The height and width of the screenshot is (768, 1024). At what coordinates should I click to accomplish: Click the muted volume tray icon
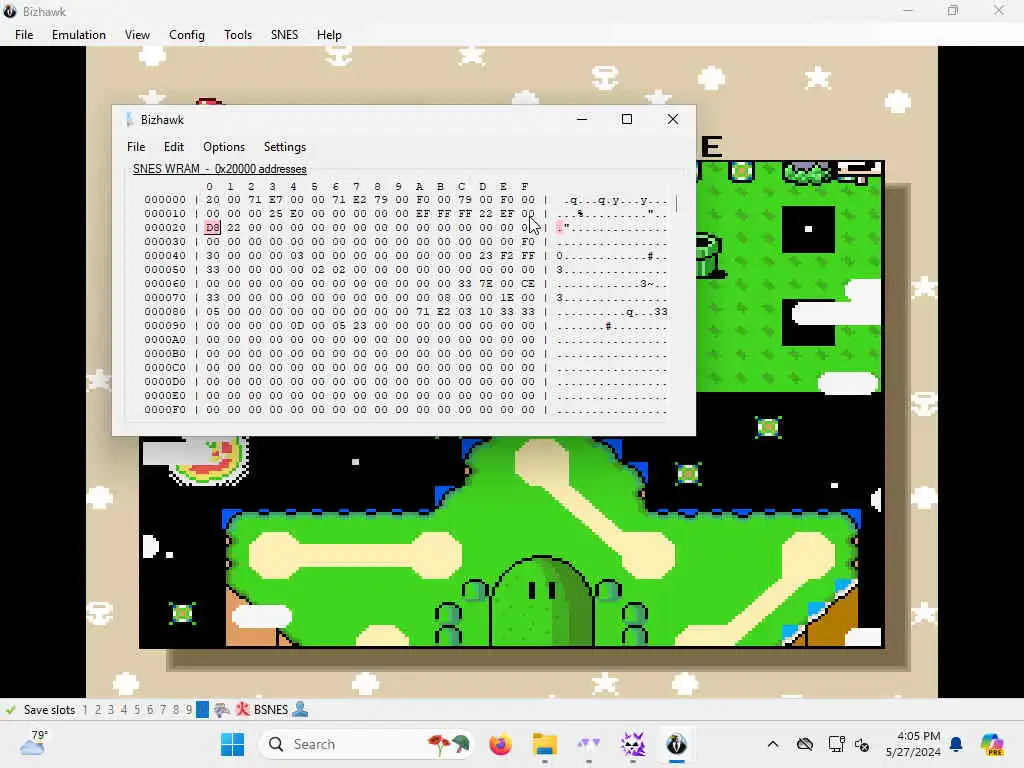[x=862, y=744]
